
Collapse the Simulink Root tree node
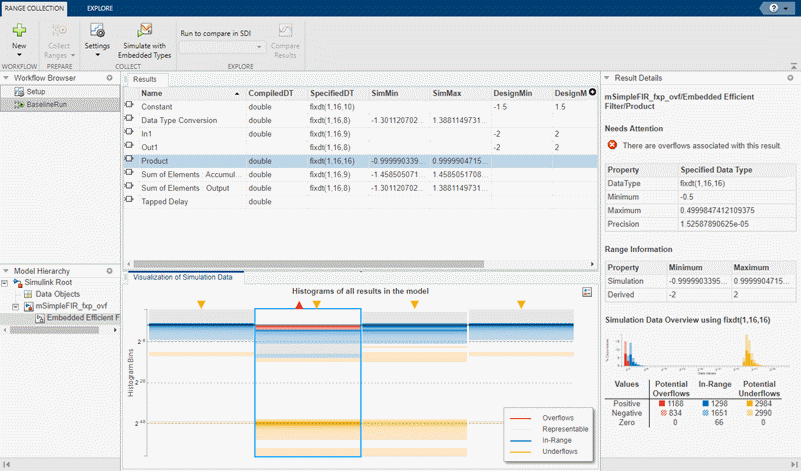[x=6, y=283]
